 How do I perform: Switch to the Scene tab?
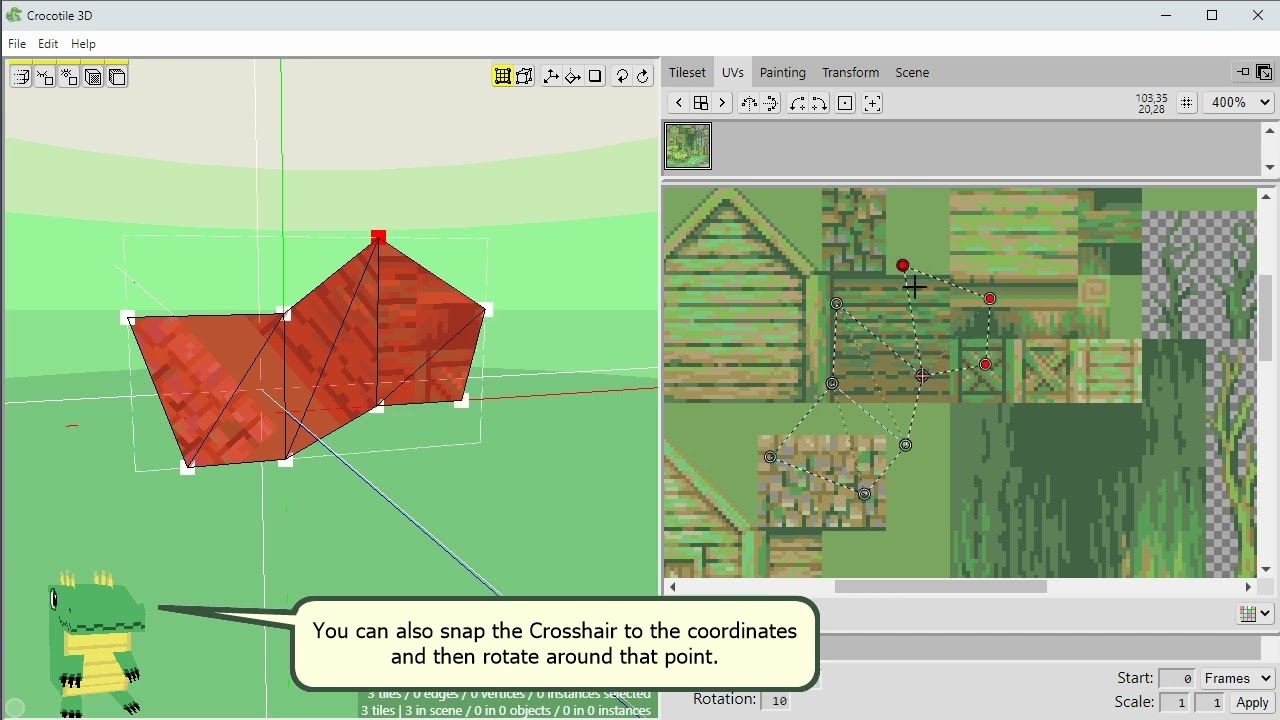912,72
